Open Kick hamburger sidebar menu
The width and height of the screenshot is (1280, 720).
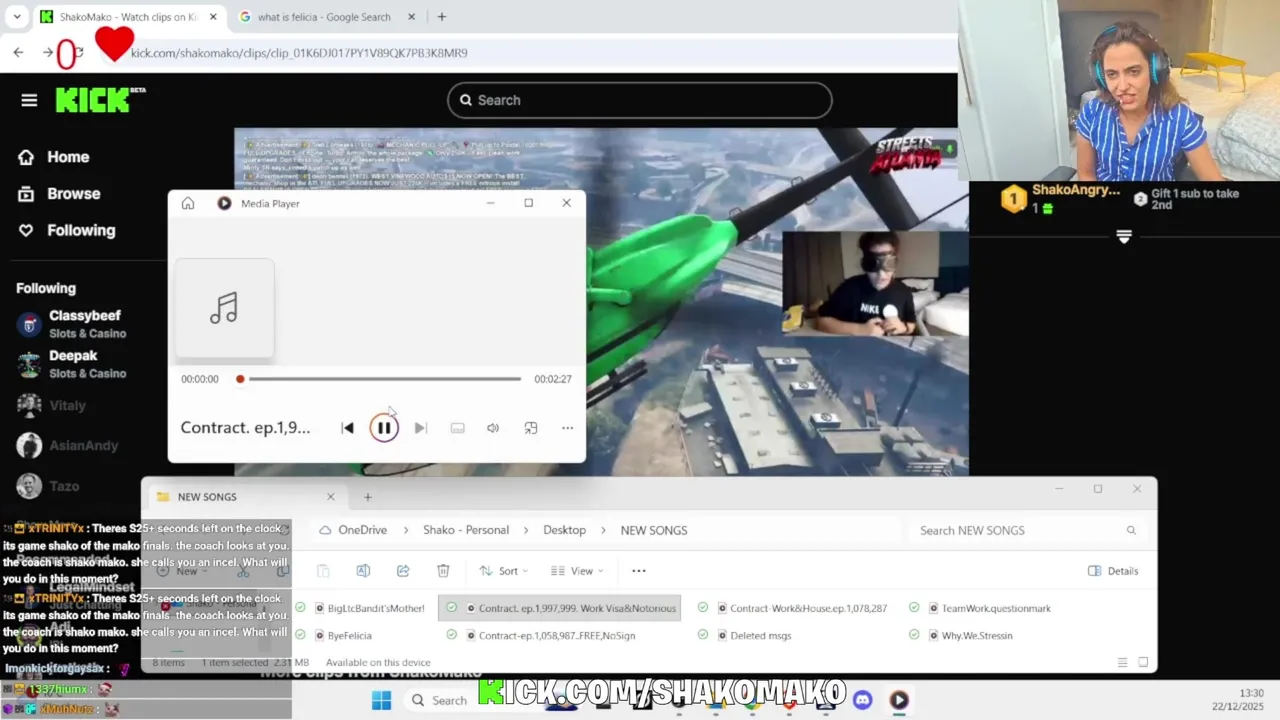point(29,100)
